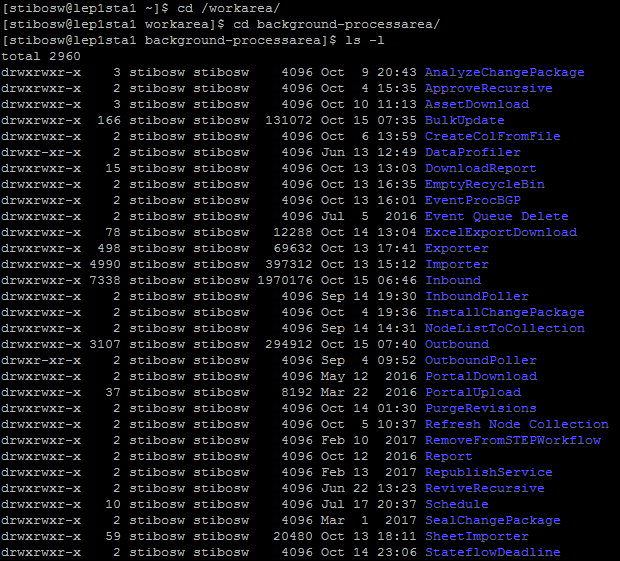
Task: Click the 'cd background-processarea/' command text
Action: tap(336, 25)
